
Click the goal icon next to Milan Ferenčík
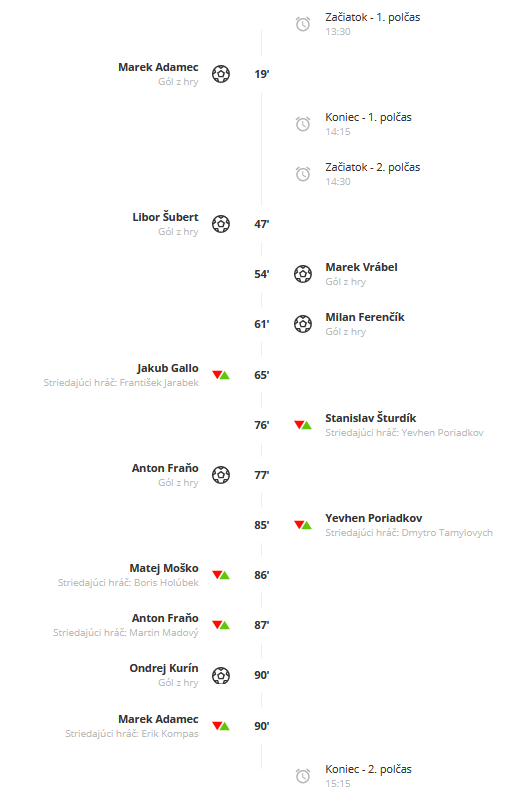click(x=303, y=324)
